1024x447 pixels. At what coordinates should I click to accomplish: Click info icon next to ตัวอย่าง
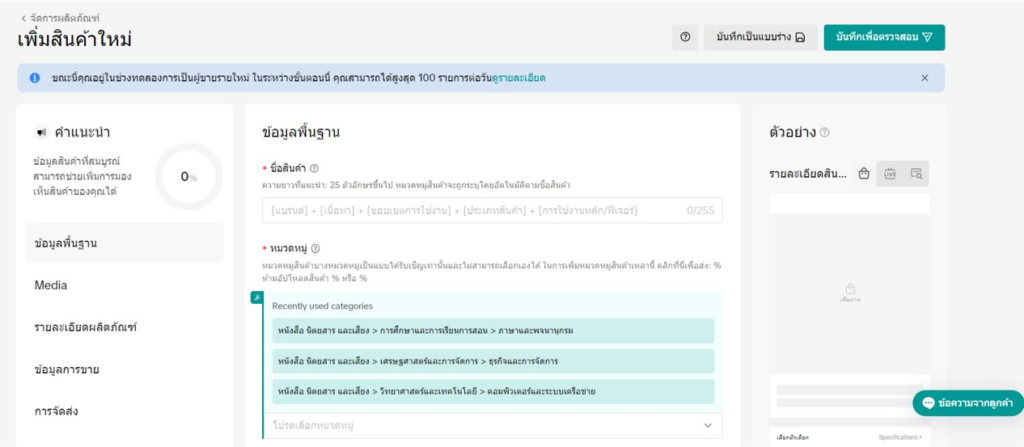tap(825, 133)
